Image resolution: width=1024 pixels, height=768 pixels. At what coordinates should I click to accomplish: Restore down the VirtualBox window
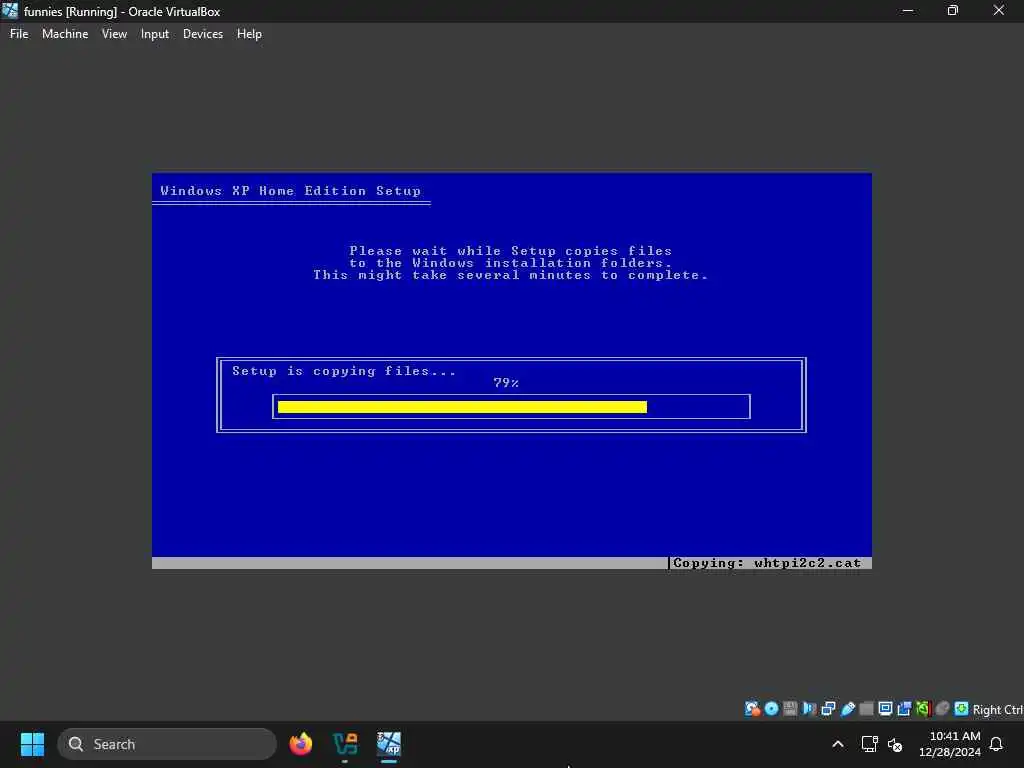953,10
